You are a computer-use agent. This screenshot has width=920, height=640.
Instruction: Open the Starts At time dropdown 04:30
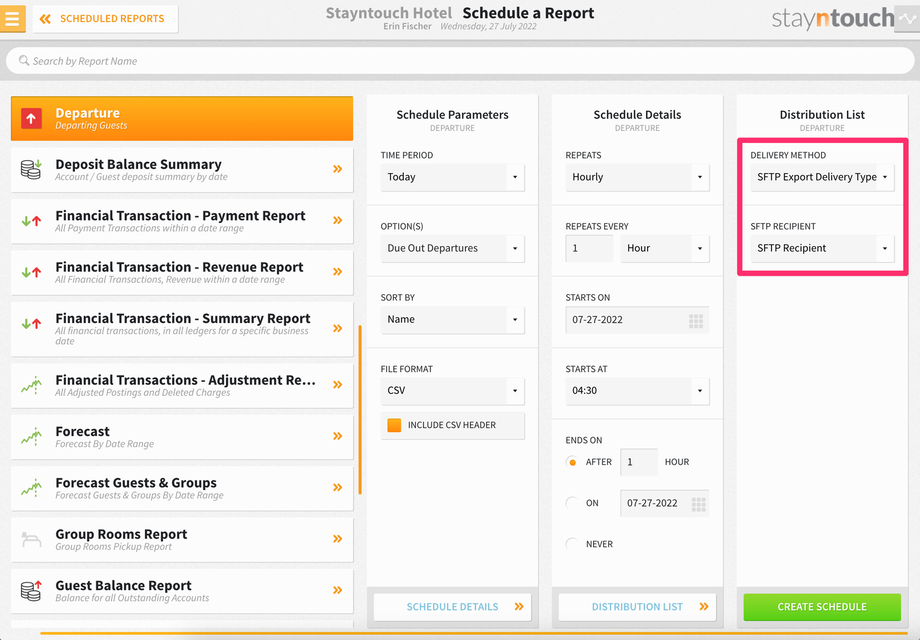[637, 391]
